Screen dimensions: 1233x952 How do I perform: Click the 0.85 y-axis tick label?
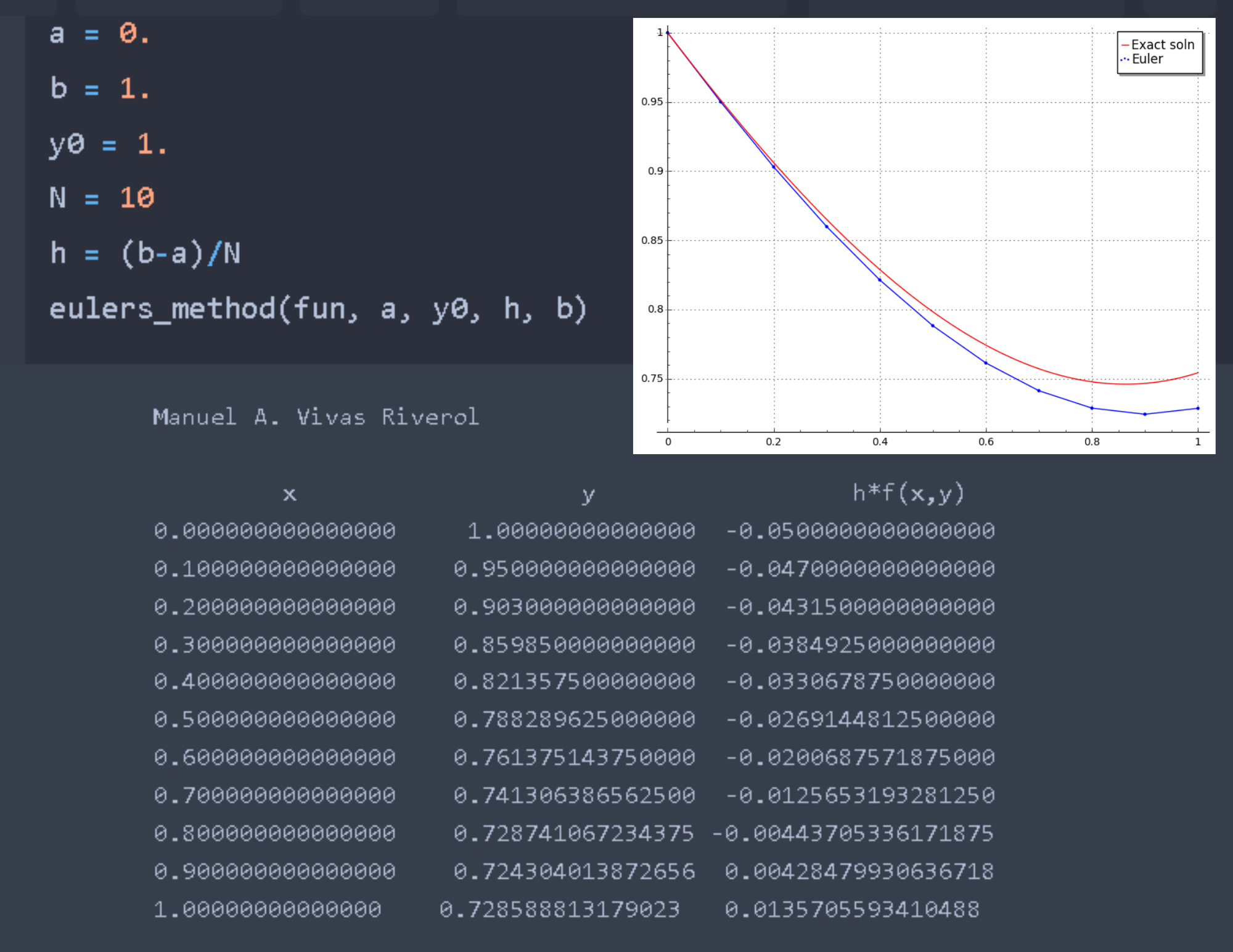tap(652, 240)
